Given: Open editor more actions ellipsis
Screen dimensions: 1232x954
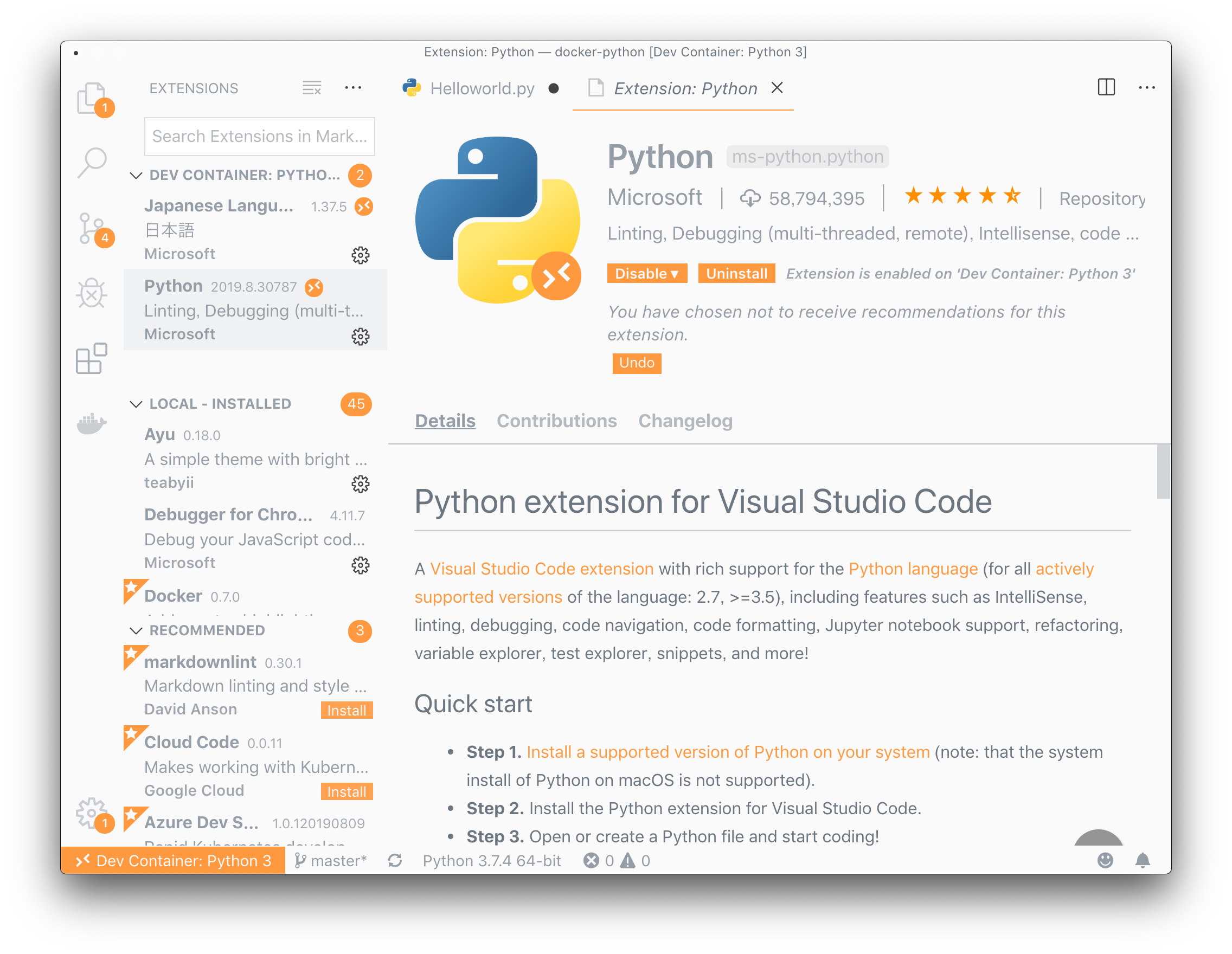Looking at the screenshot, I should point(1147,87).
